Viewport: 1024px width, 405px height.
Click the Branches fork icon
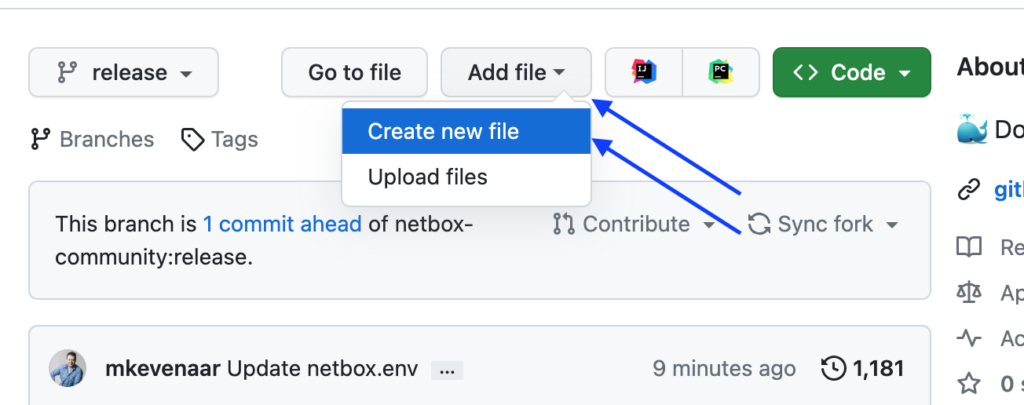coord(41,139)
